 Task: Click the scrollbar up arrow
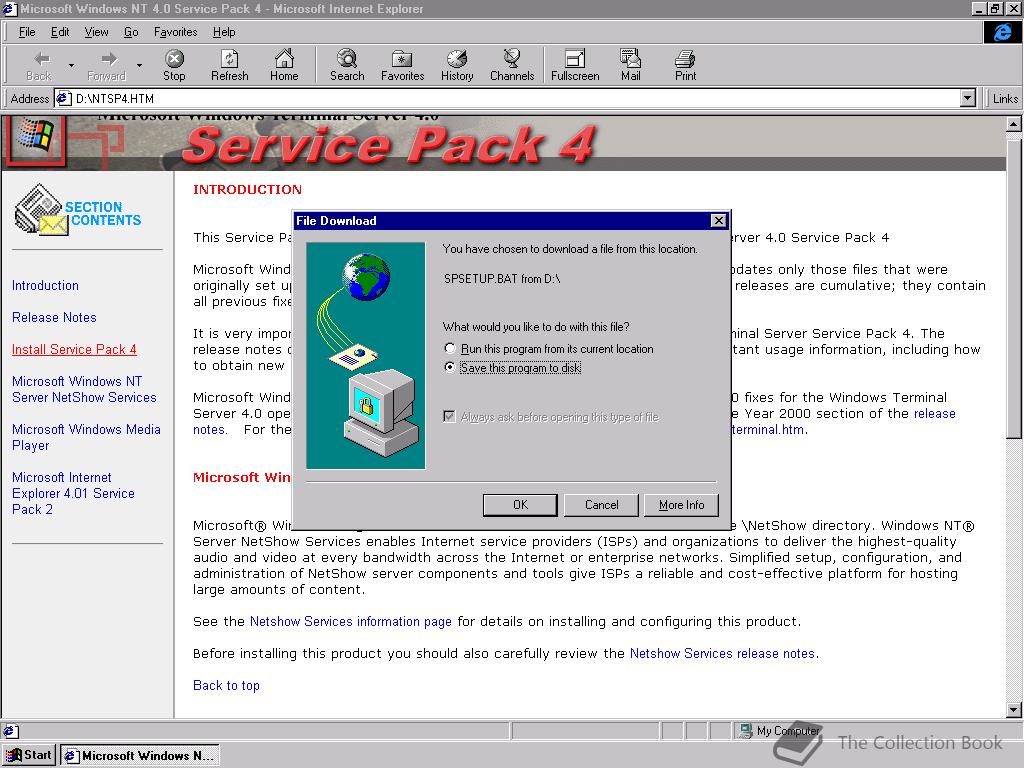click(x=1013, y=124)
